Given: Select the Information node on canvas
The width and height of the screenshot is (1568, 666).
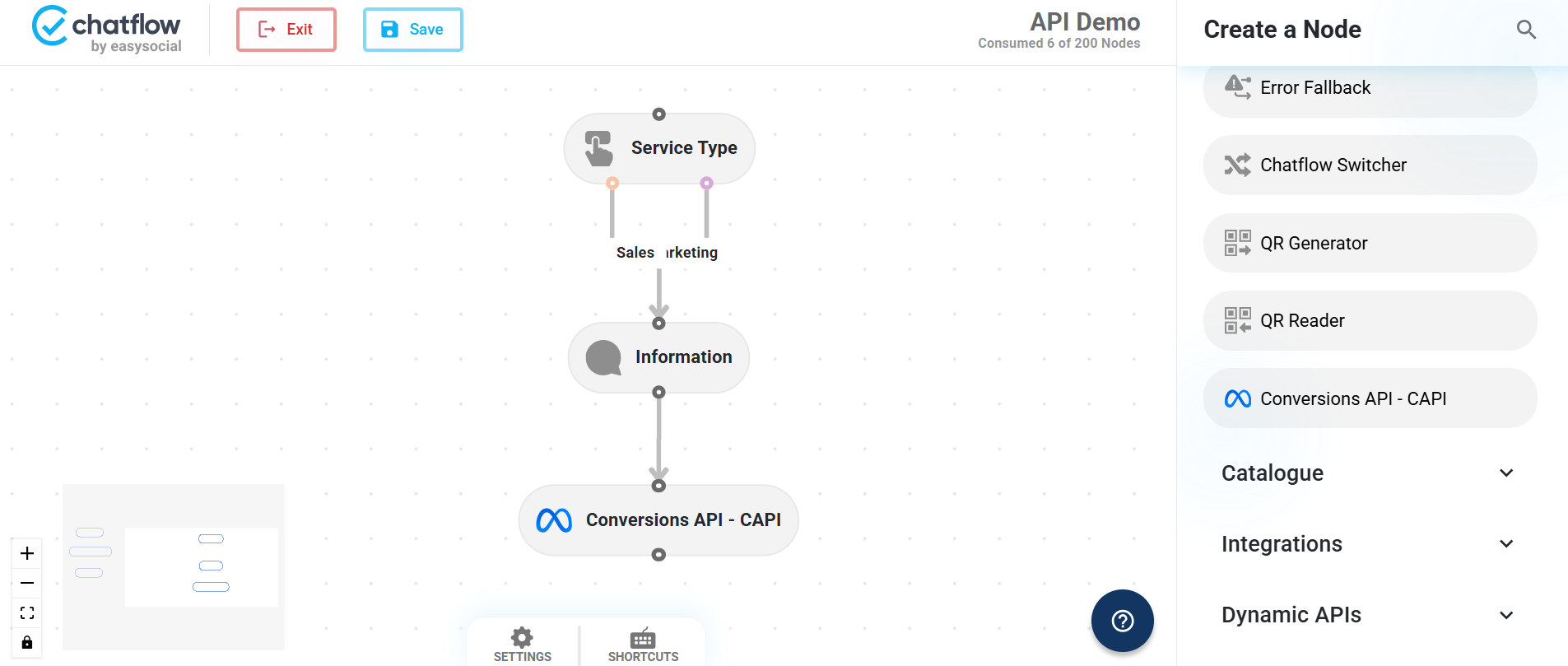Looking at the screenshot, I should point(658,357).
